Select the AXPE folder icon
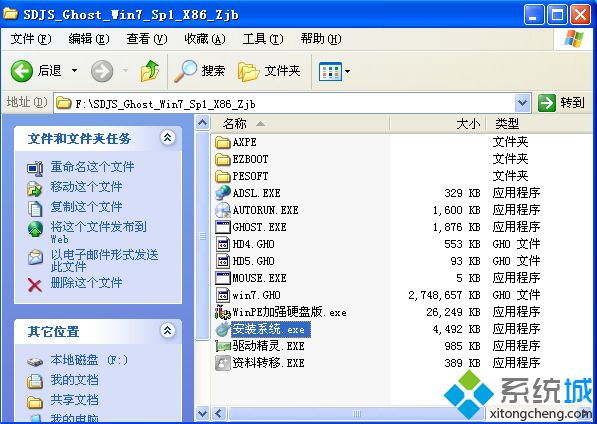The width and height of the screenshot is (597, 424). pos(222,143)
